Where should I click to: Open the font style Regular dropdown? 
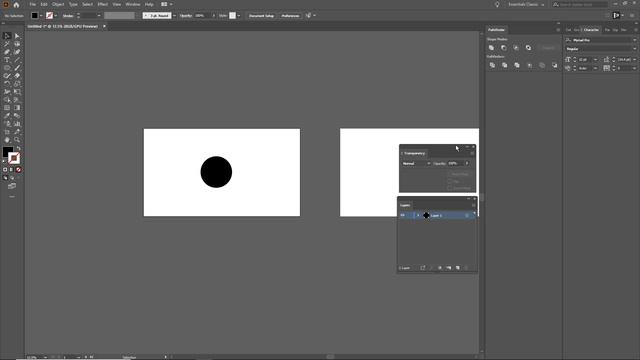(x=634, y=49)
